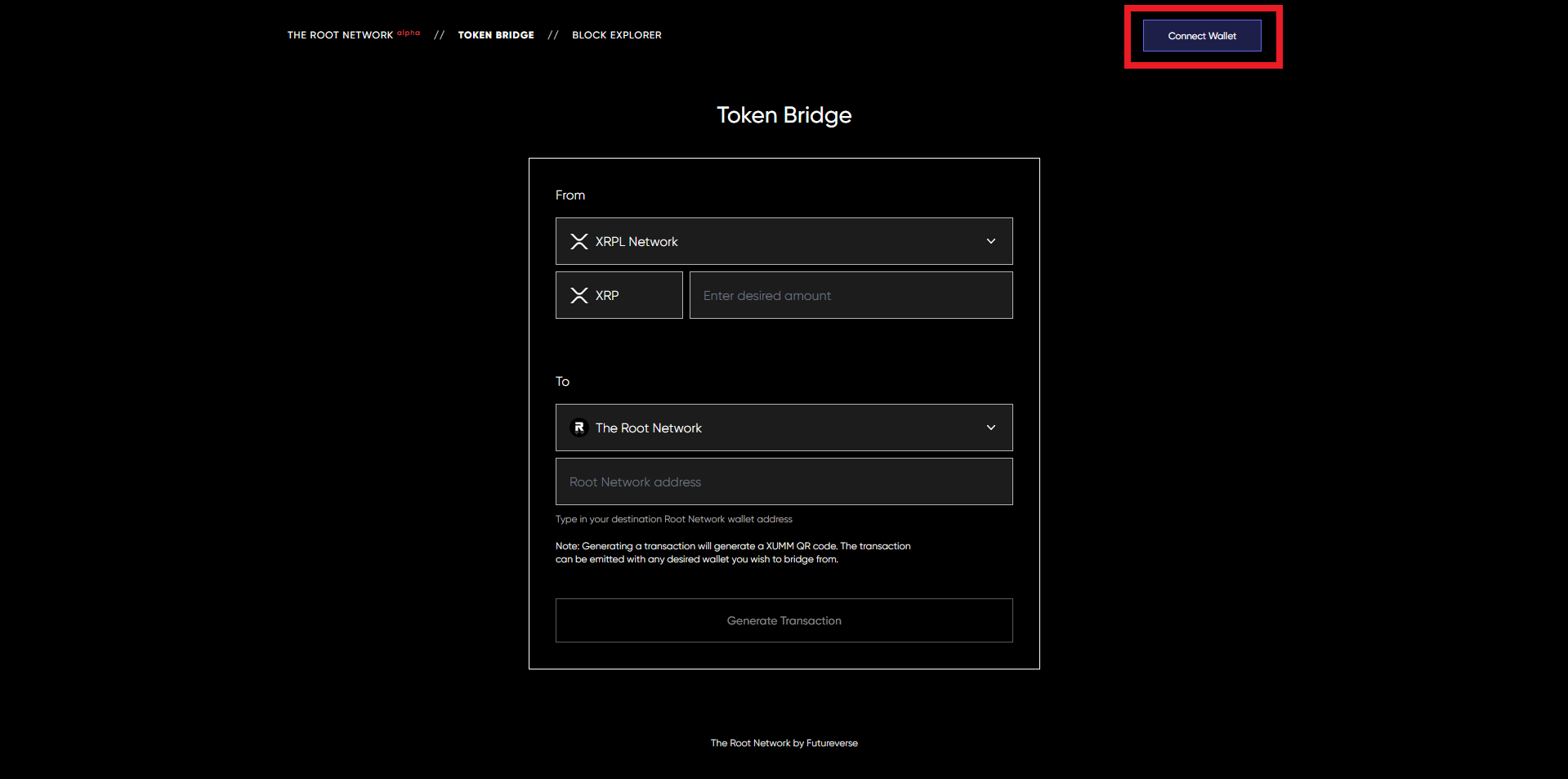Focus the Root Network address field
Screen dimensions: 1568x779
point(784,481)
